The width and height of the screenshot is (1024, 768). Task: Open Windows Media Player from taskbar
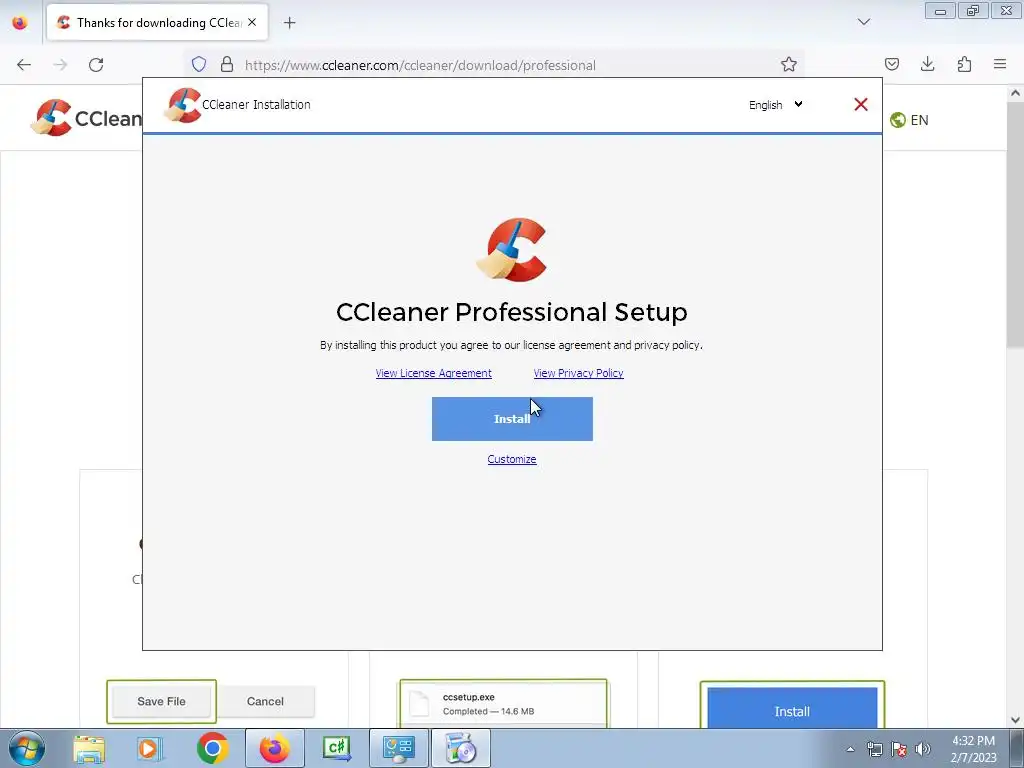click(150, 749)
